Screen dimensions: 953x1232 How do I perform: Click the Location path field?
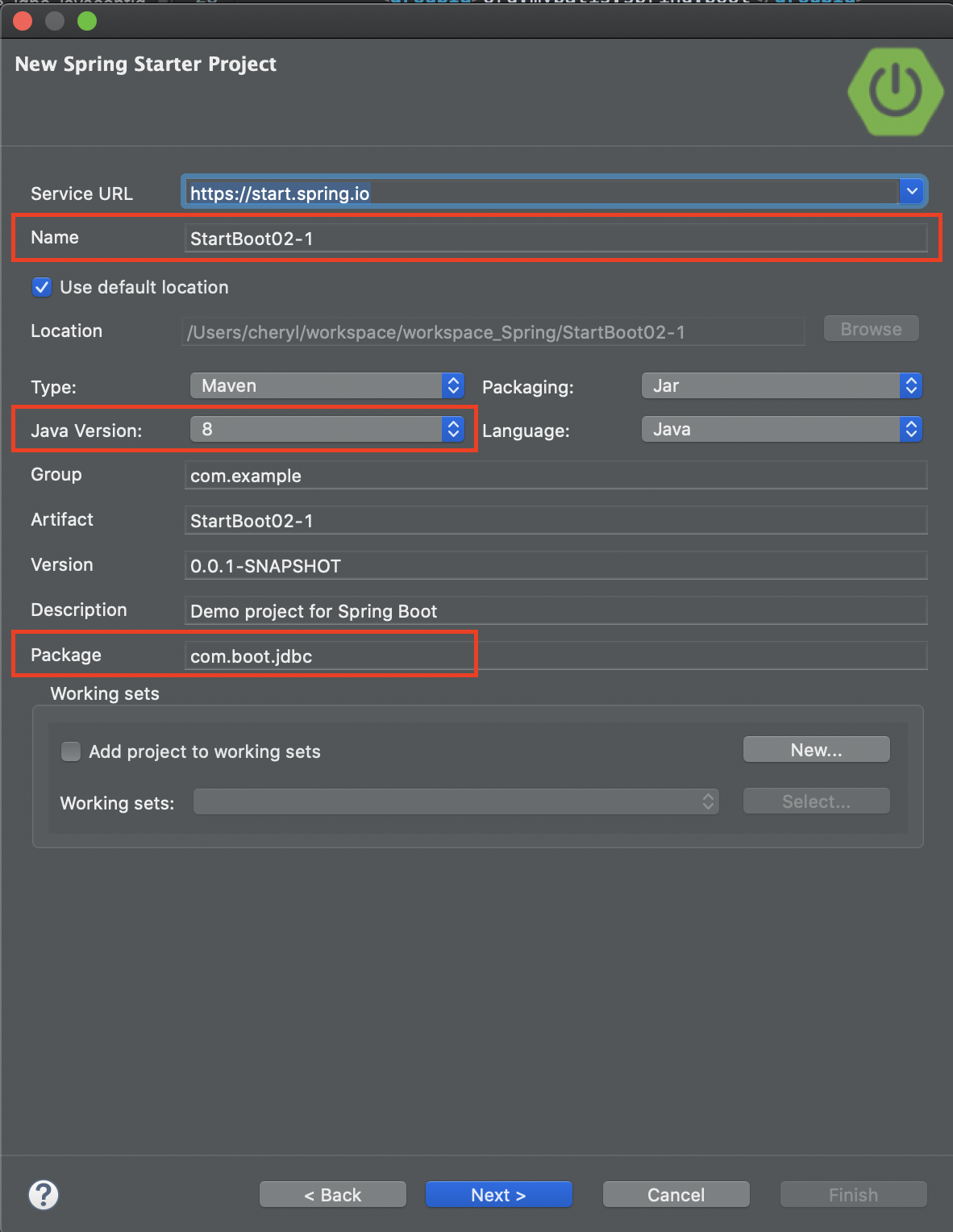pos(494,331)
